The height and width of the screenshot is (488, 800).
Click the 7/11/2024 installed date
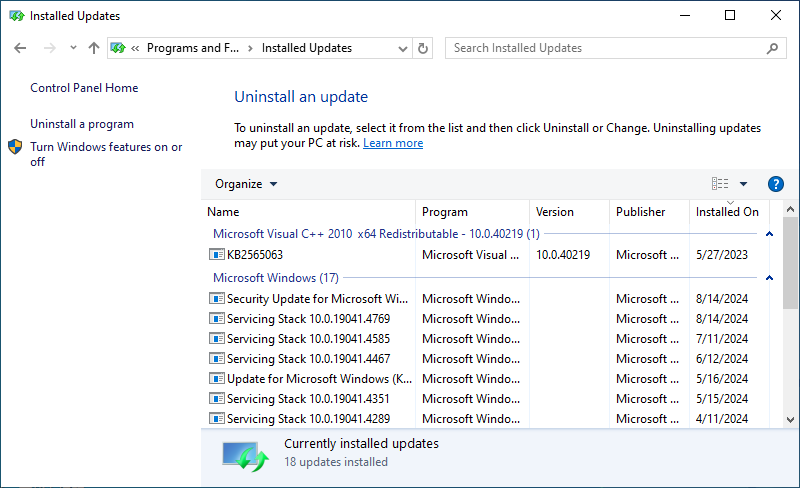click(721, 338)
